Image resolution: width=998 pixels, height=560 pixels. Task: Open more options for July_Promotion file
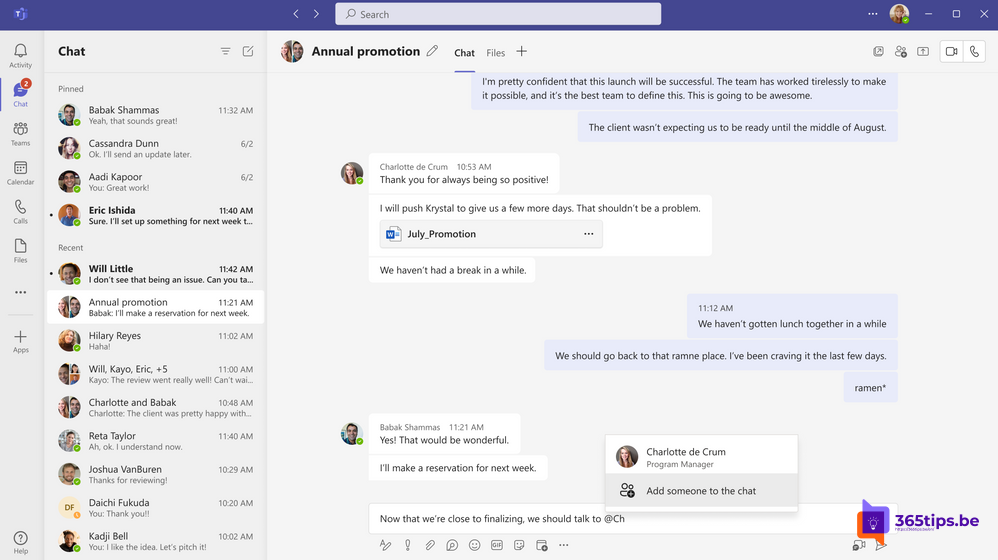[x=589, y=234]
